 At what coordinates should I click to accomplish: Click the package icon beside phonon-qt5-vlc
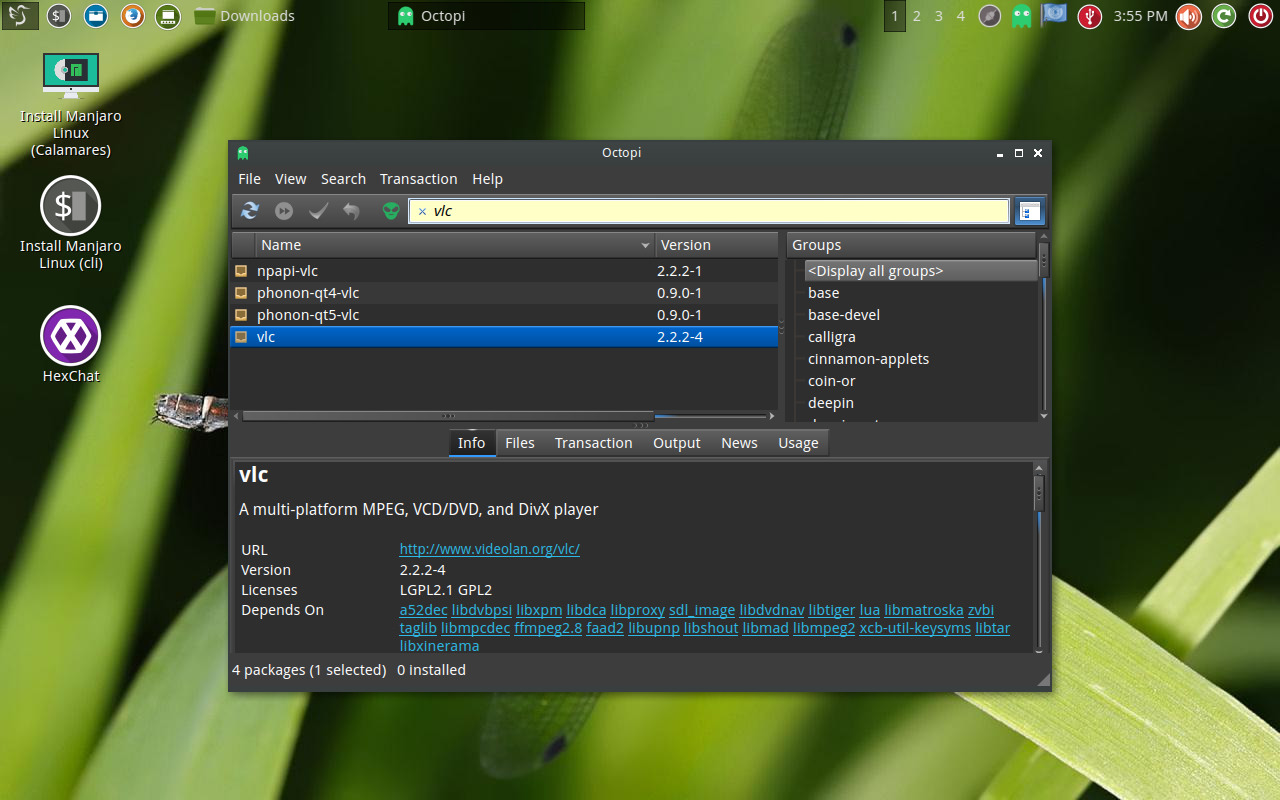point(241,315)
